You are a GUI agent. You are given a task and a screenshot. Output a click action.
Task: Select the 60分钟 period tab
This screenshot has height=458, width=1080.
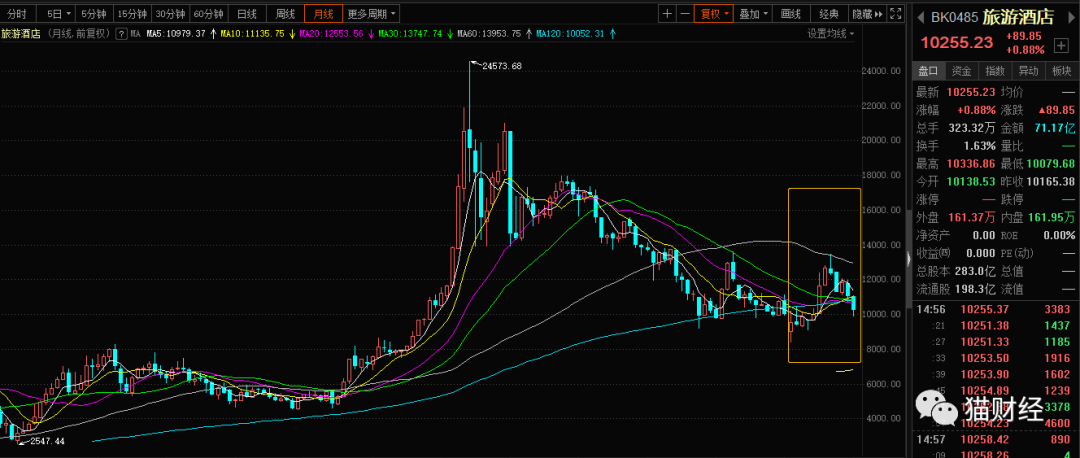[207, 14]
